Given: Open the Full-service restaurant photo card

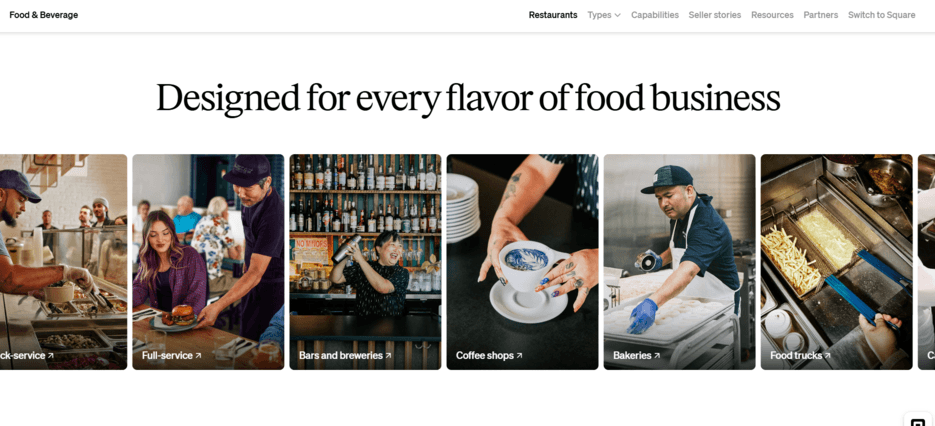Looking at the screenshot, I should point(208,262).
